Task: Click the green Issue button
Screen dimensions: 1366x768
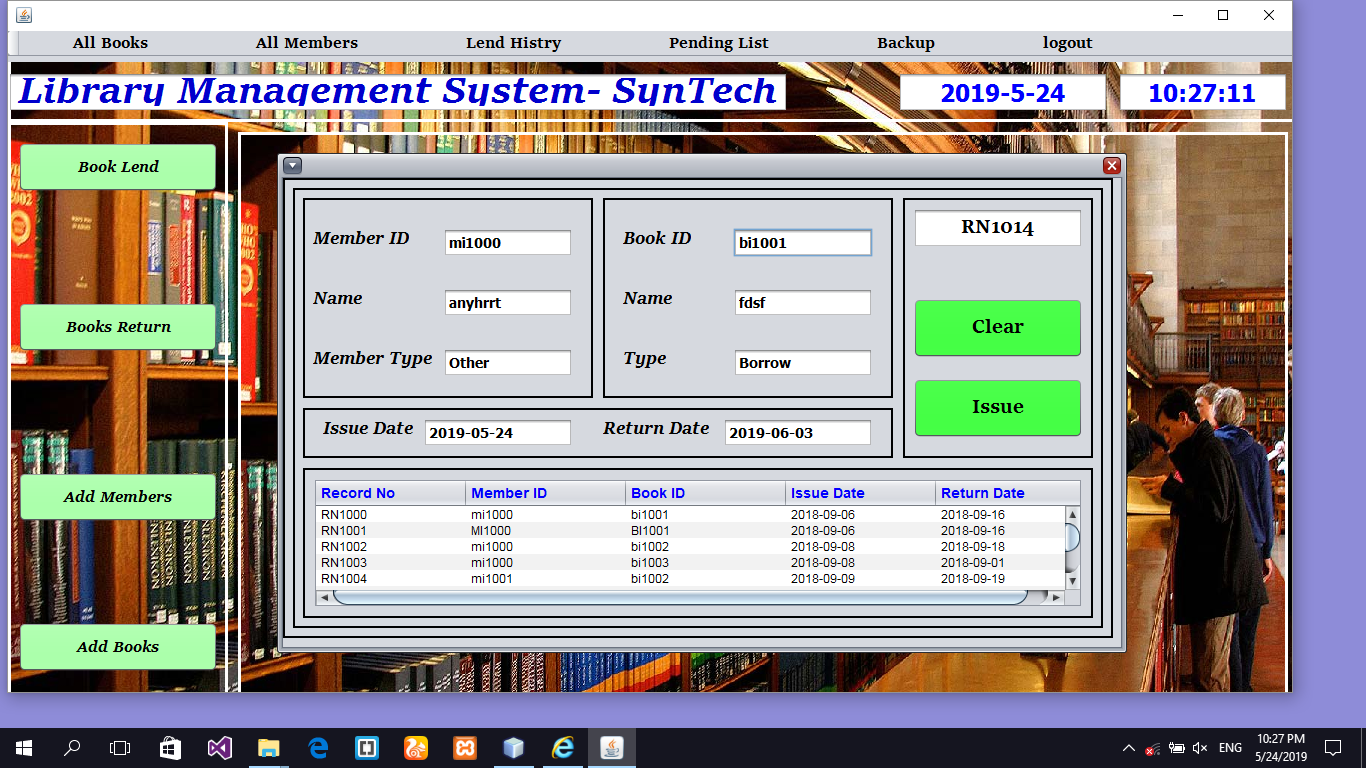Action: click(x=998, y=407)
